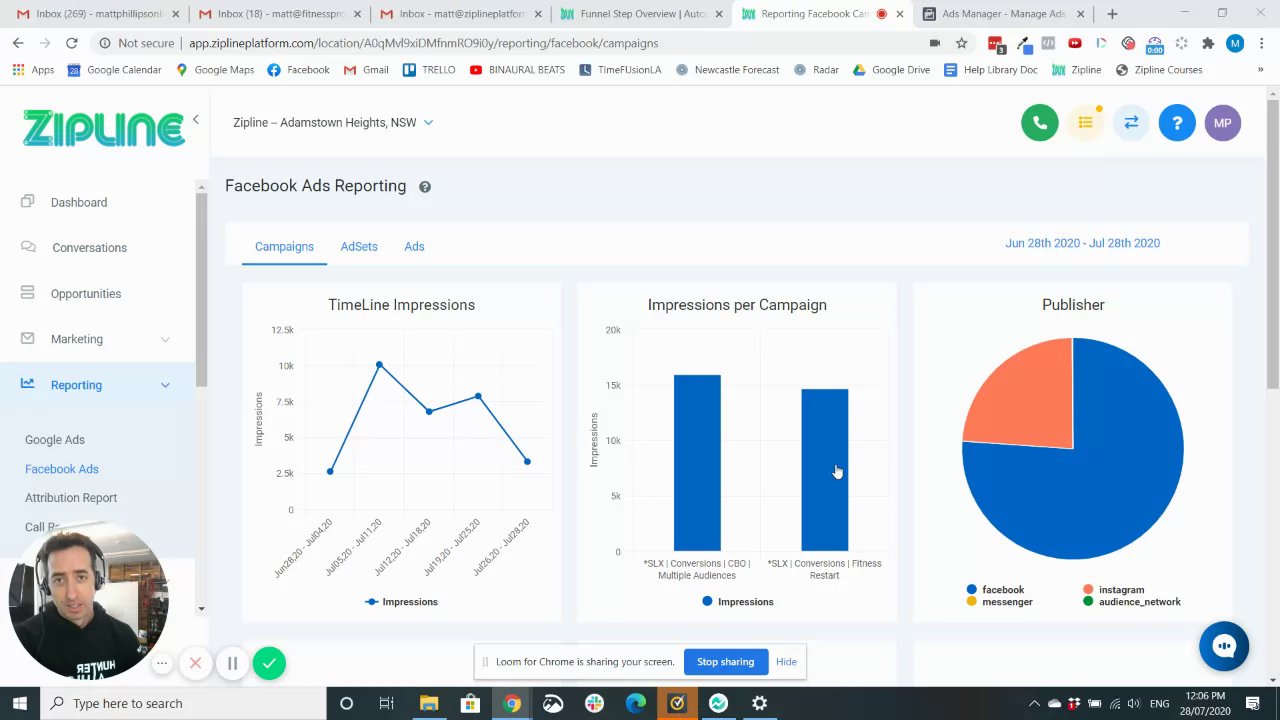This screenshot has height=720, width=1280.
Task: Click info icon beside Facebook Ads Reporting
Action: [x=425, y=187]
